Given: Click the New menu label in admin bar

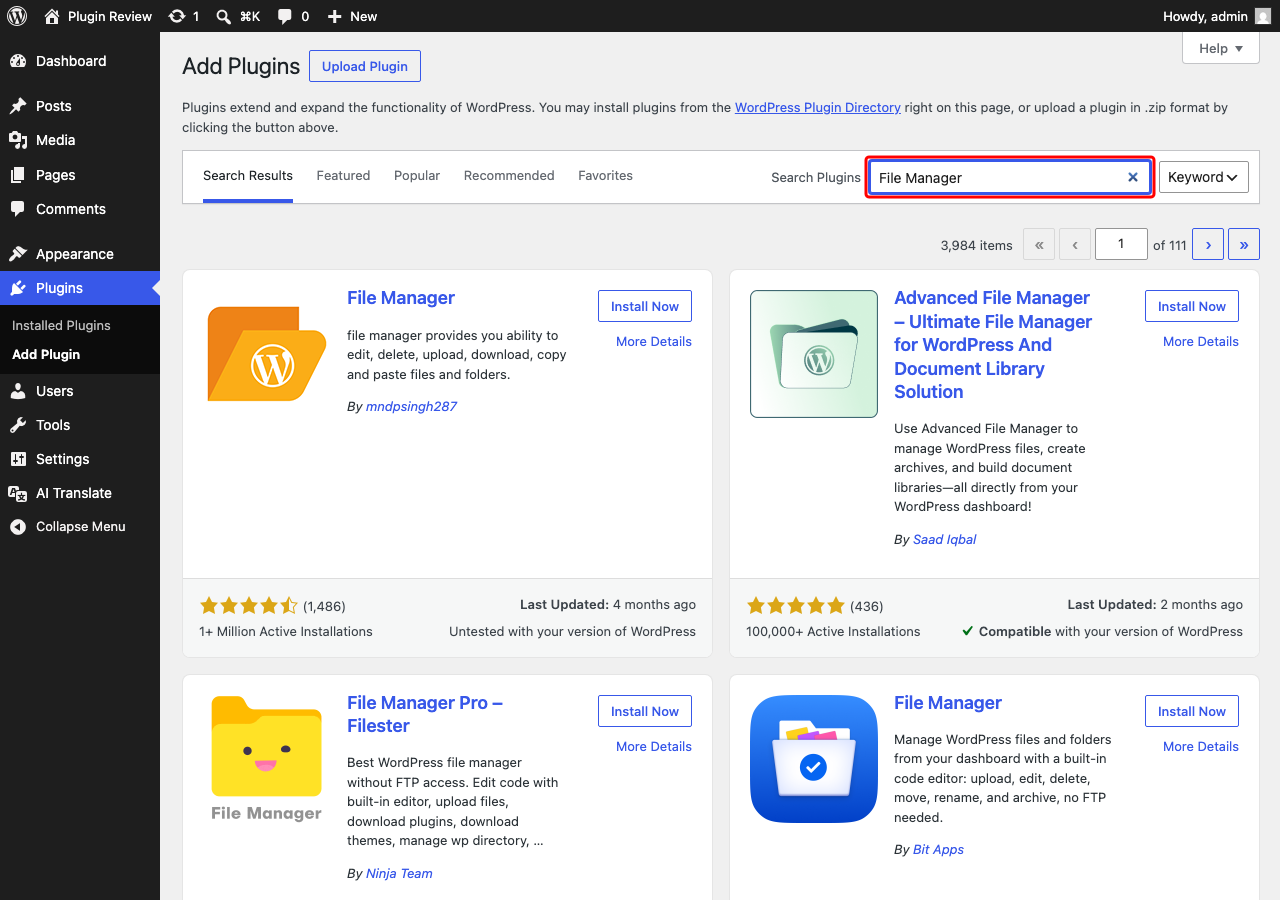Looking at the screenshot, I should [364, 16].
